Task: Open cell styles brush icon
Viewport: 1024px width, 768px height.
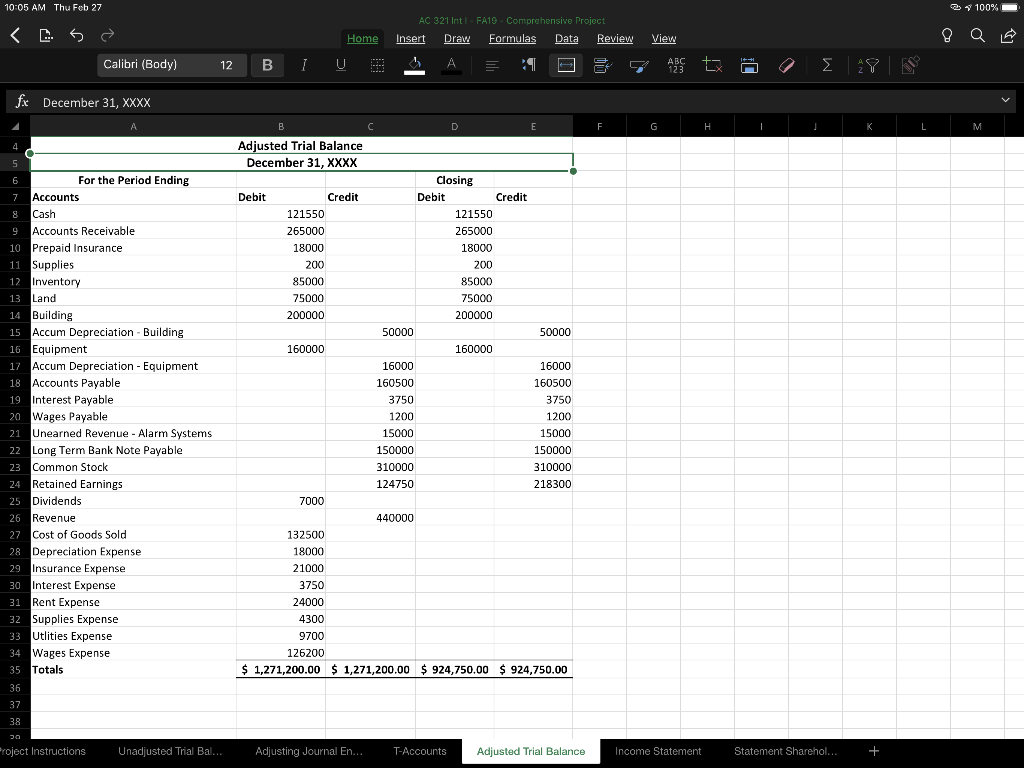Action: coord(639,65)
